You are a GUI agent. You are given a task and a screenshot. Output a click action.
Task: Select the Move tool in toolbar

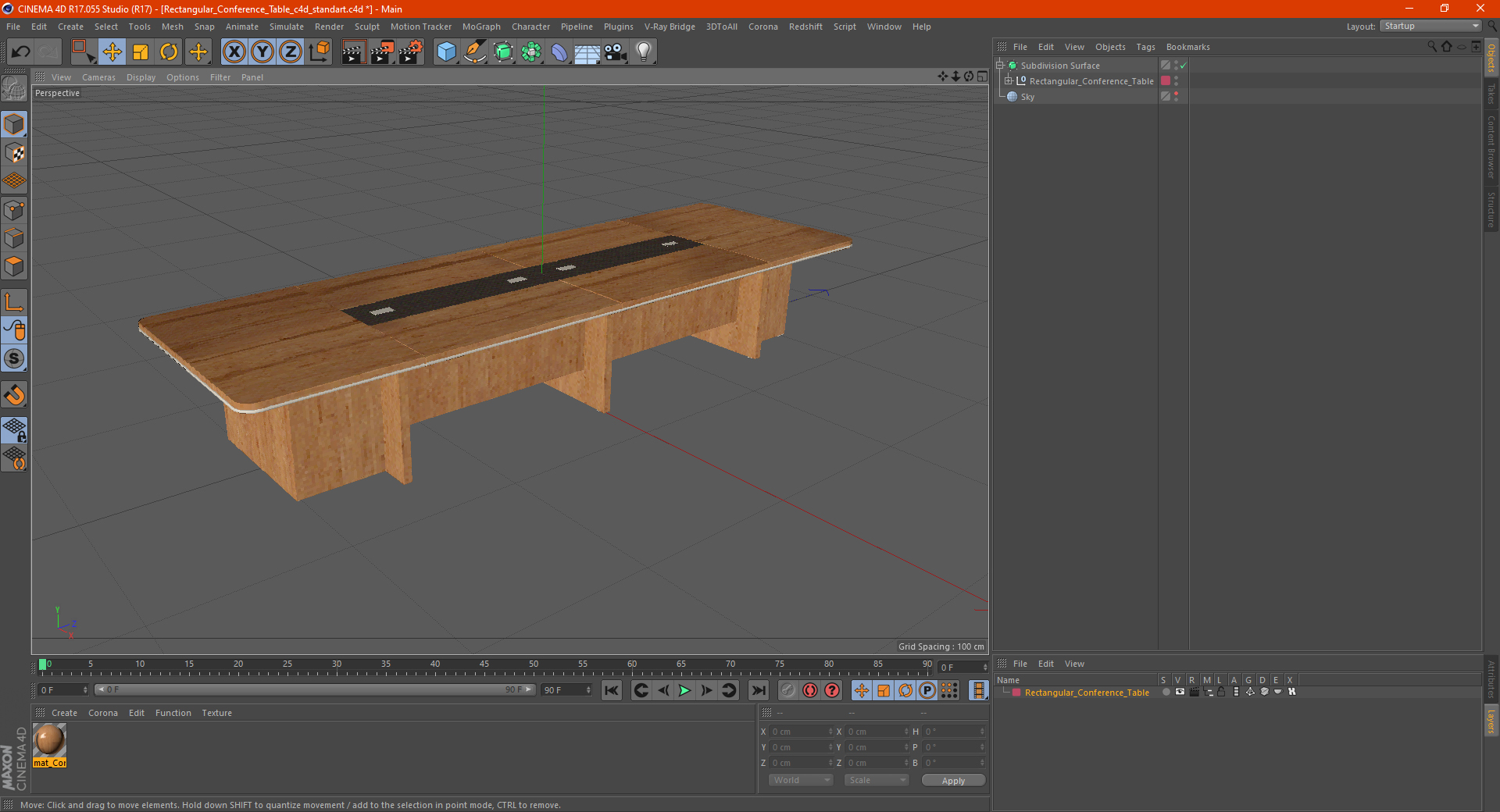[112, 52]
